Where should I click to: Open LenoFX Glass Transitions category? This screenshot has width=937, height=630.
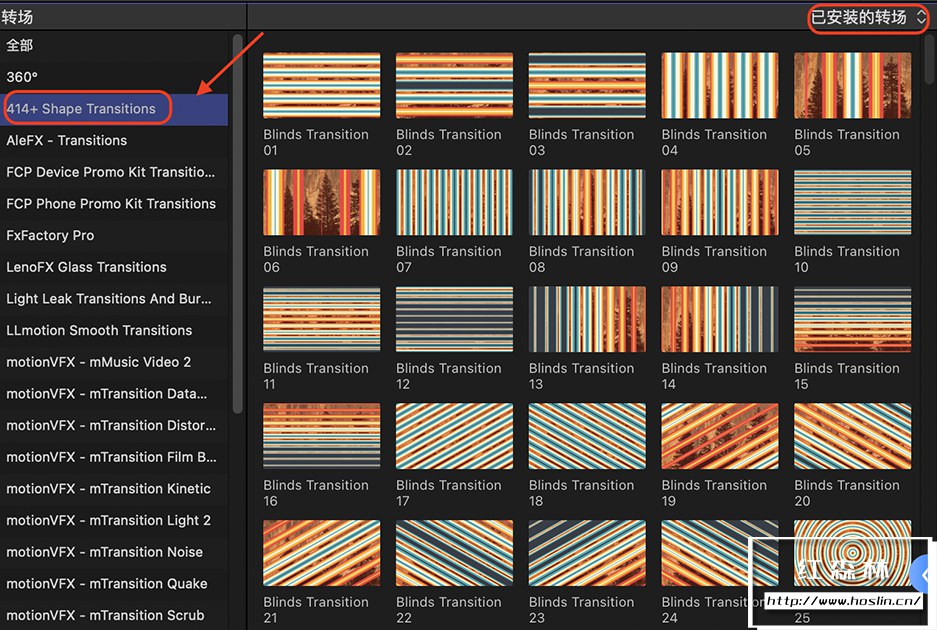pos(86,267)
